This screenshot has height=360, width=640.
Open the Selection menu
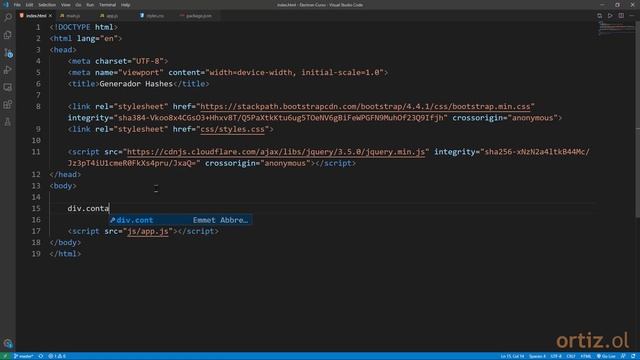click(47, 5)
